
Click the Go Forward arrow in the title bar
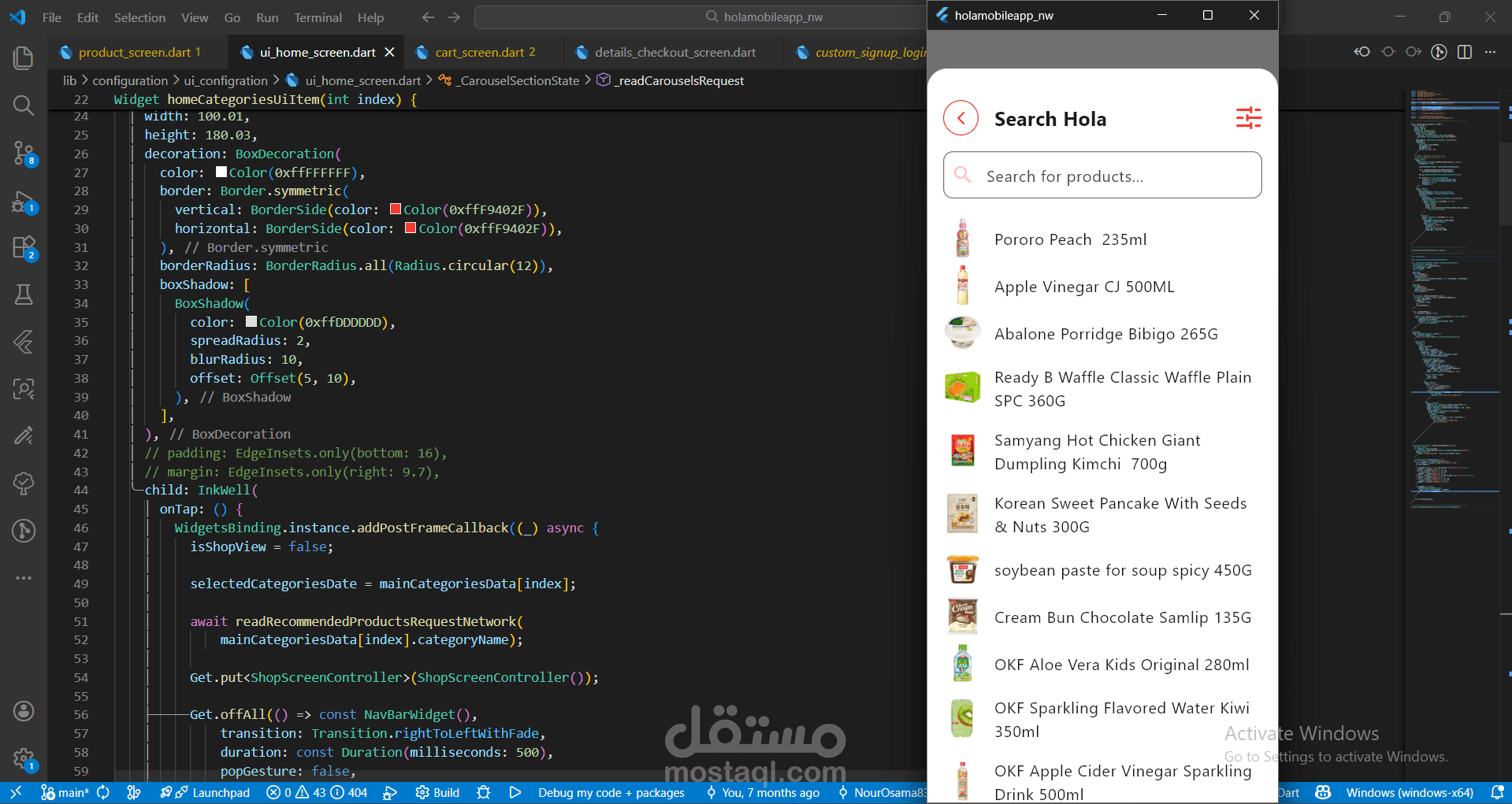454,17
